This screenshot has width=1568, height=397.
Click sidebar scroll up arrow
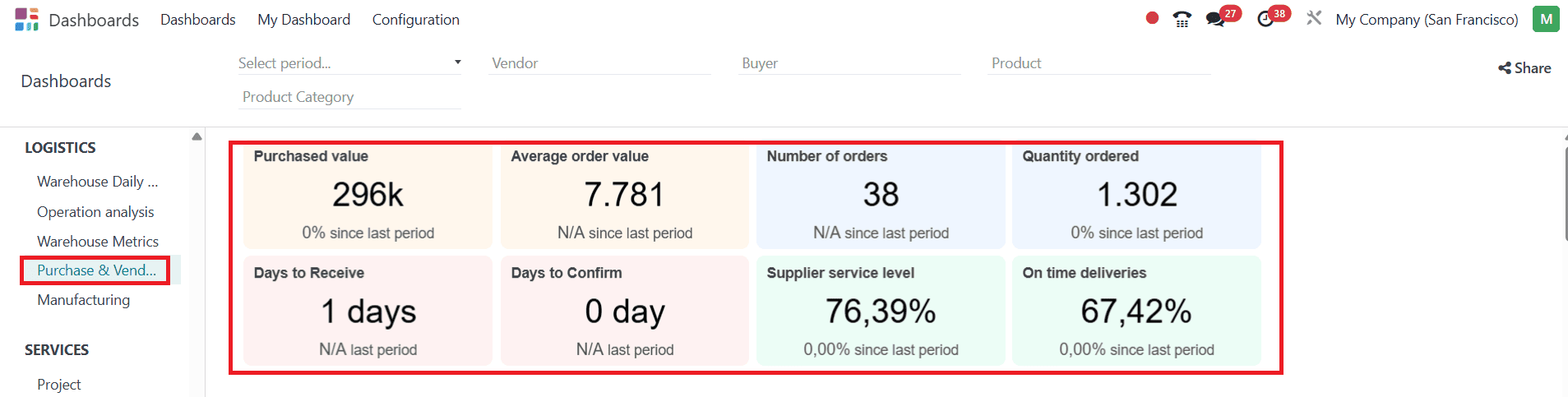(197, 136)
